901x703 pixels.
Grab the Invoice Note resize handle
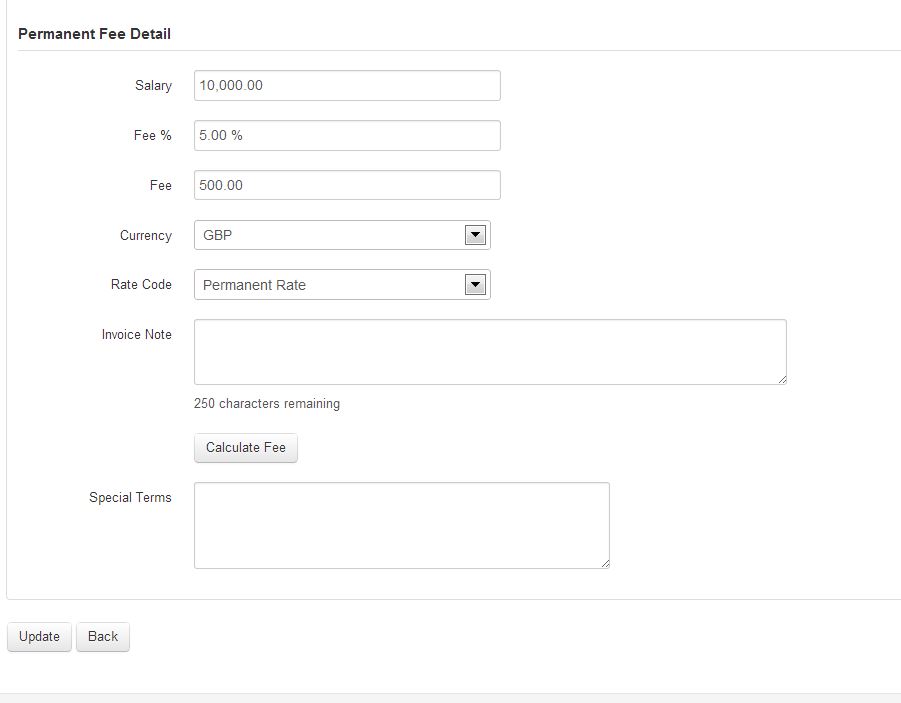(x=782, y=379)
